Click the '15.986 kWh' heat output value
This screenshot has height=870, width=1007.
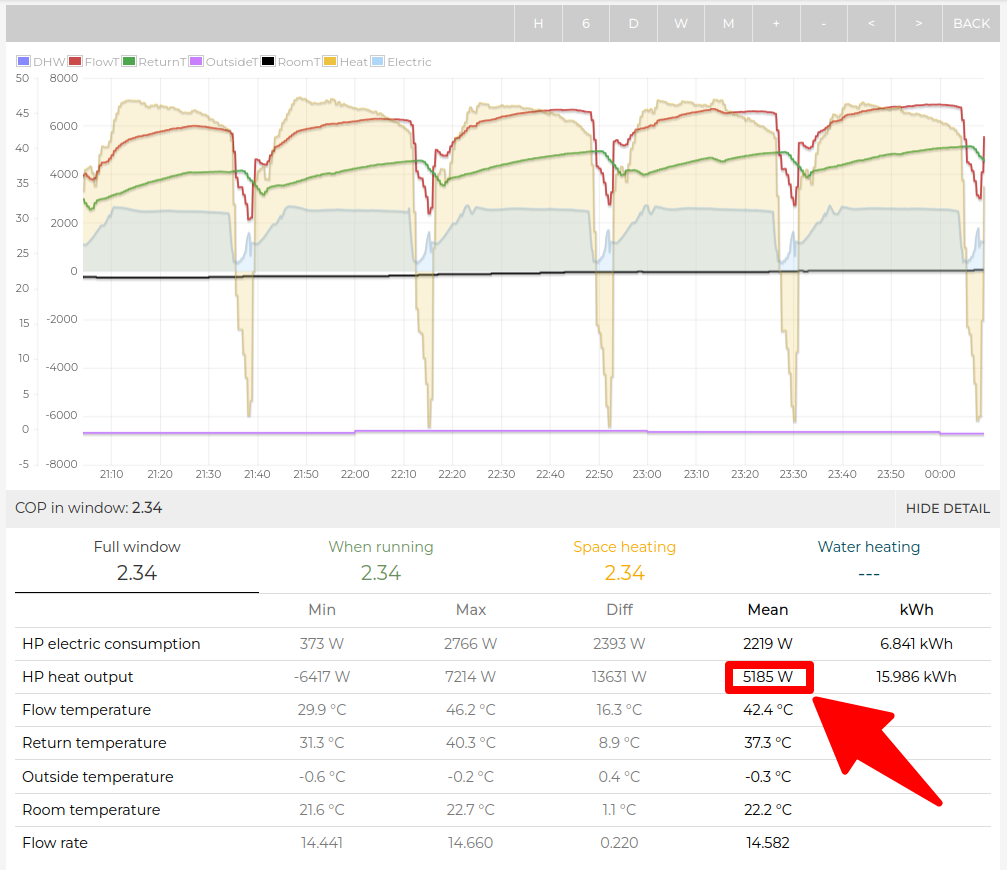coord(916,677)
